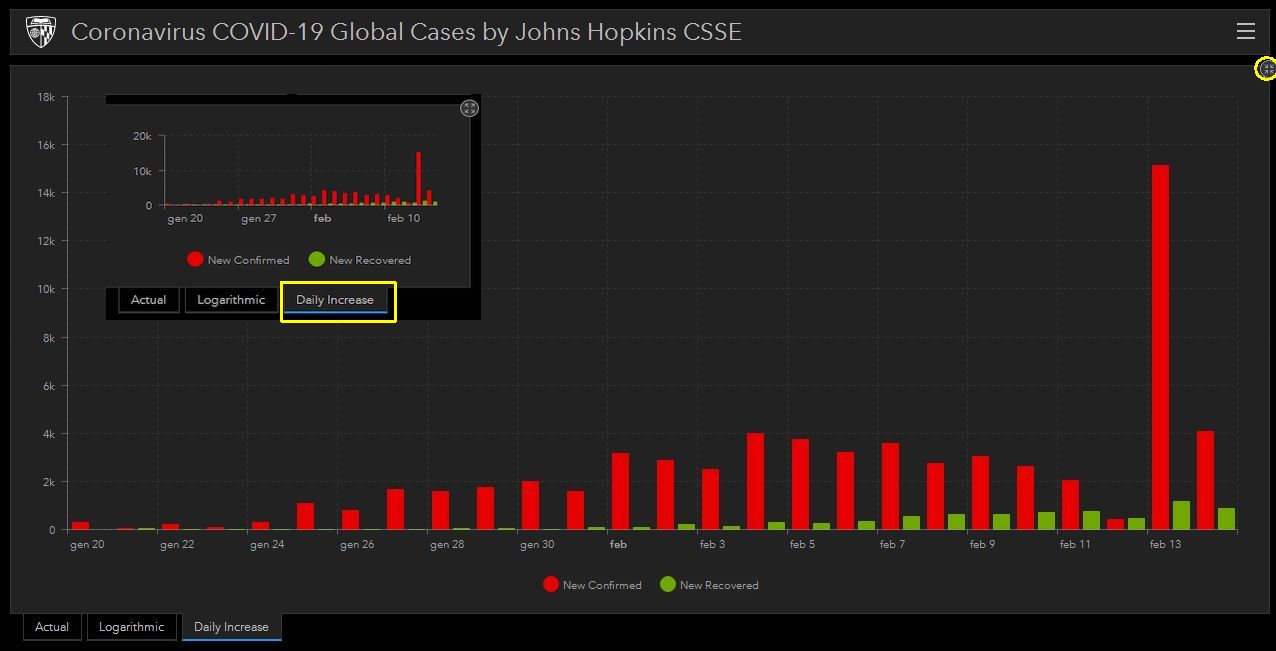
Task: Click the 4k label on main y-axis
Action: (x=49, y=434)
